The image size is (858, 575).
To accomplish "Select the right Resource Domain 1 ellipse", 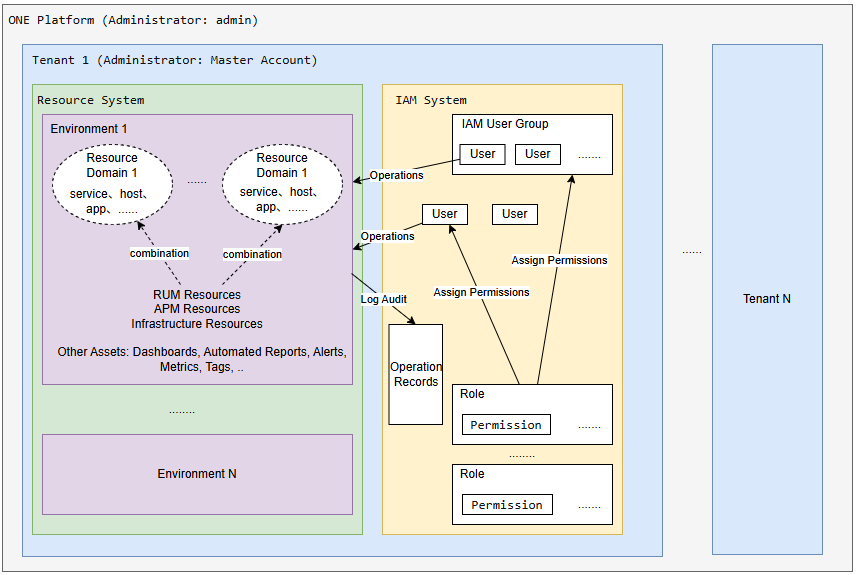I will tap(282, 184).
